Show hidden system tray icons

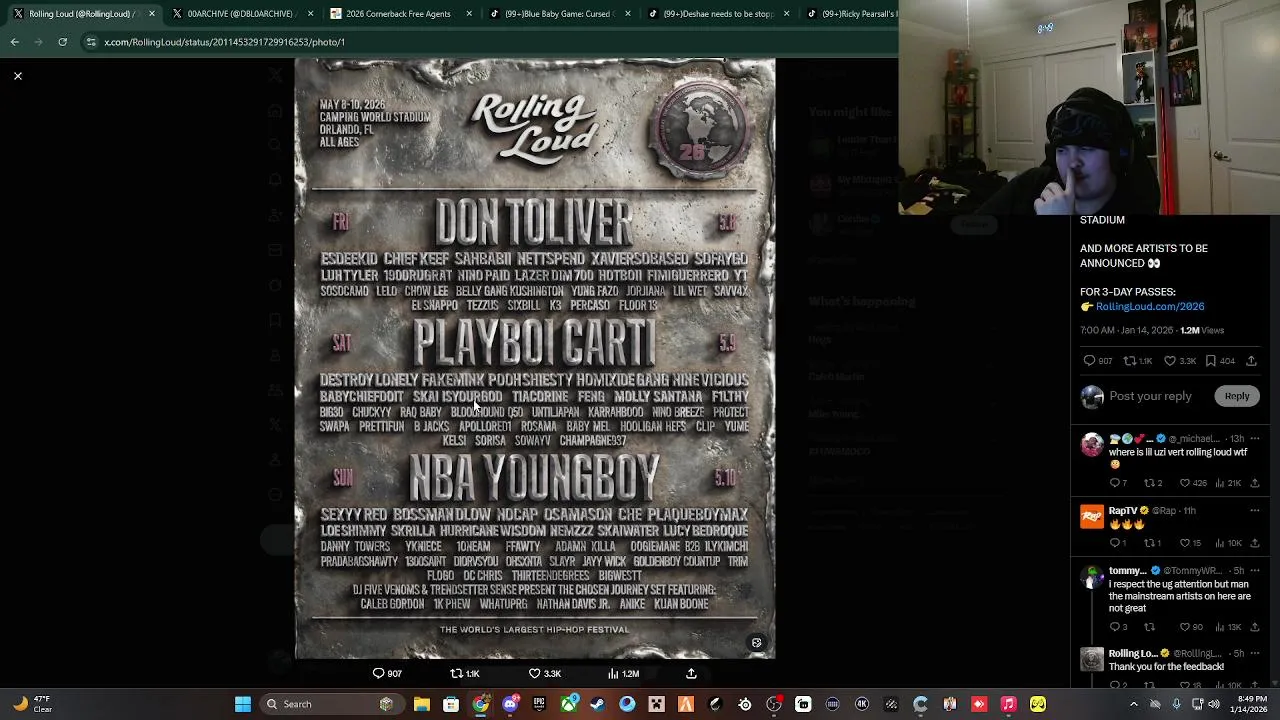(1133, 704)
